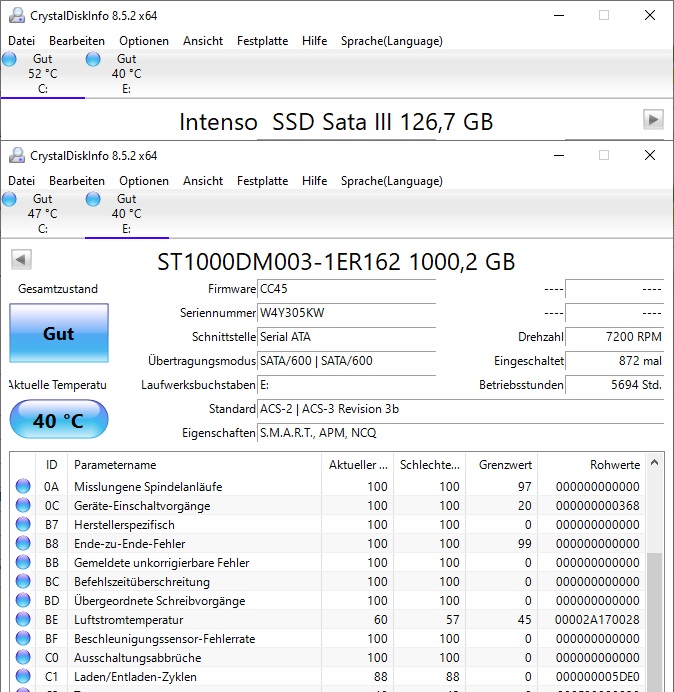Click the Schnittstelle field Serial ATA
The height and width of the screenshot is (692, 674).
click(346, 337)
